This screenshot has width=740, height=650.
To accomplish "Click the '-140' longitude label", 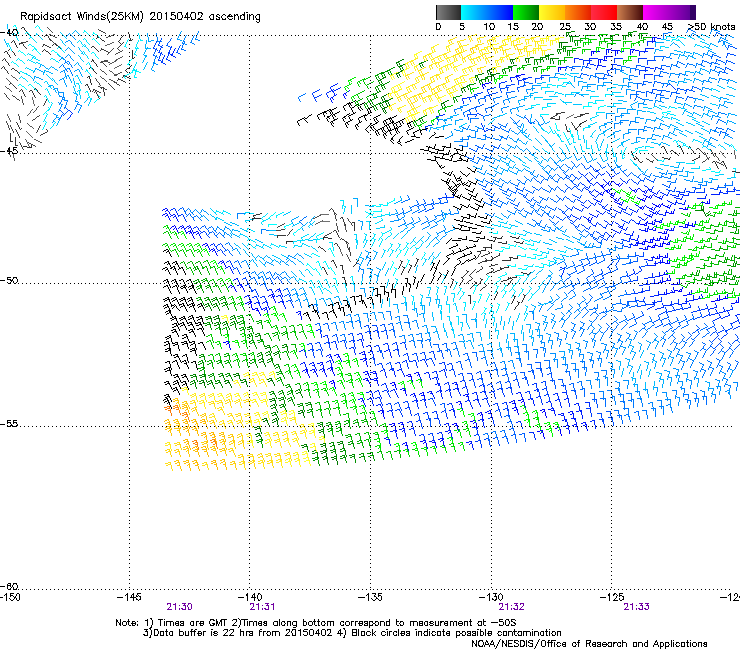I will (x=249, y=597).
